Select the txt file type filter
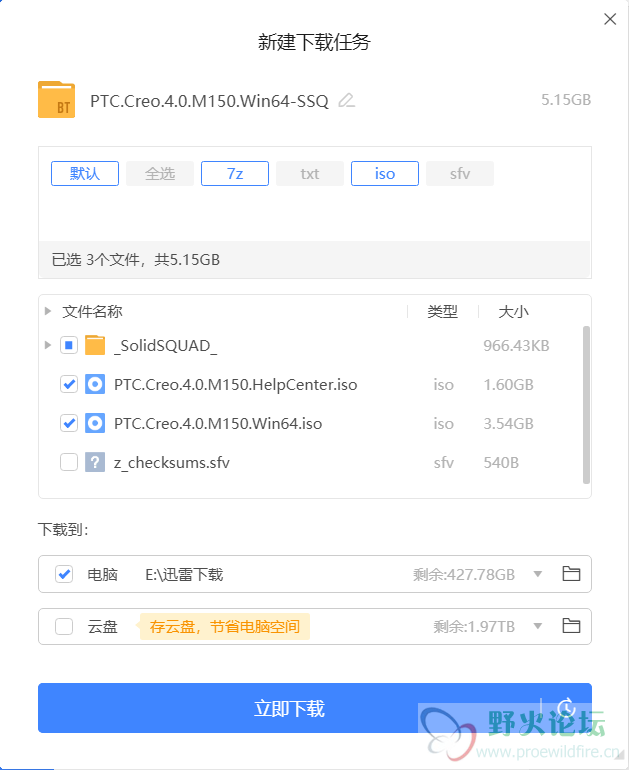The width and height of the screenshot is (629, 770). [x=310, y=173]
